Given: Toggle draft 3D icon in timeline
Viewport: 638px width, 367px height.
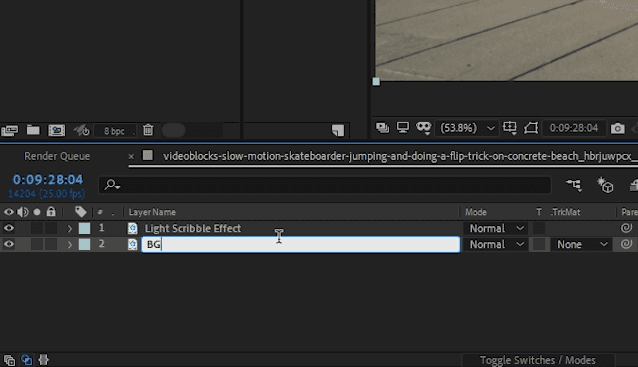Looking at the screenshot, I should pos(605,185).
